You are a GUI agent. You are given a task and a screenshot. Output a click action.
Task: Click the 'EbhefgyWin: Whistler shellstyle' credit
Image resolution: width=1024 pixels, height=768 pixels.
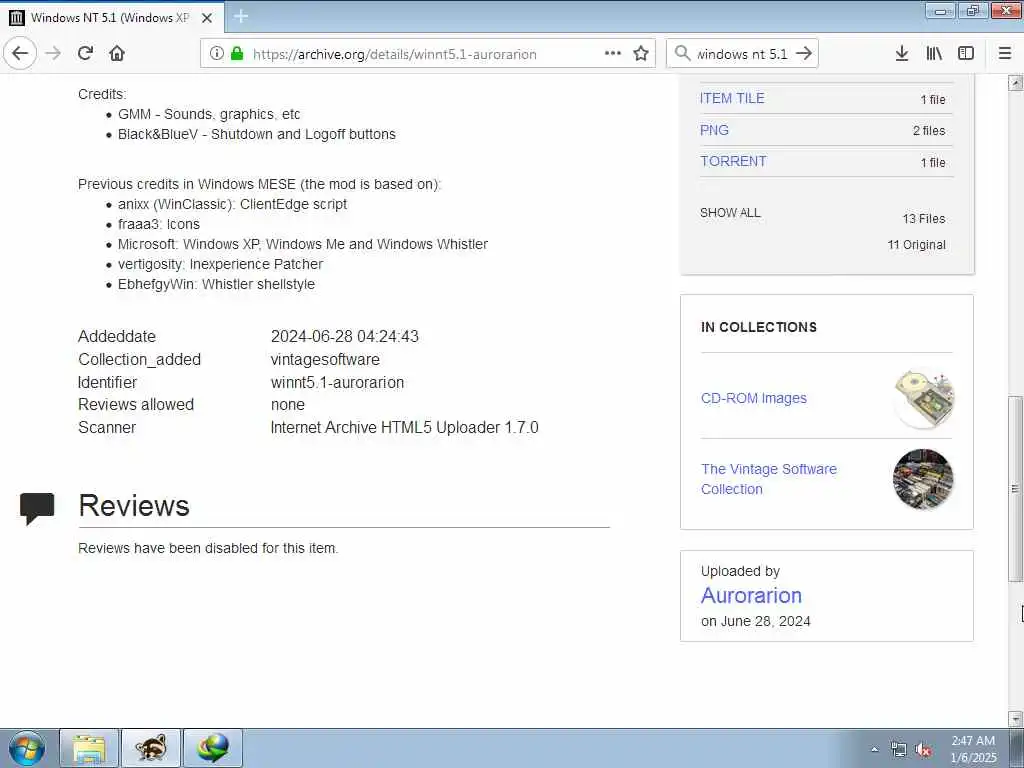click(x=216, y=284)
